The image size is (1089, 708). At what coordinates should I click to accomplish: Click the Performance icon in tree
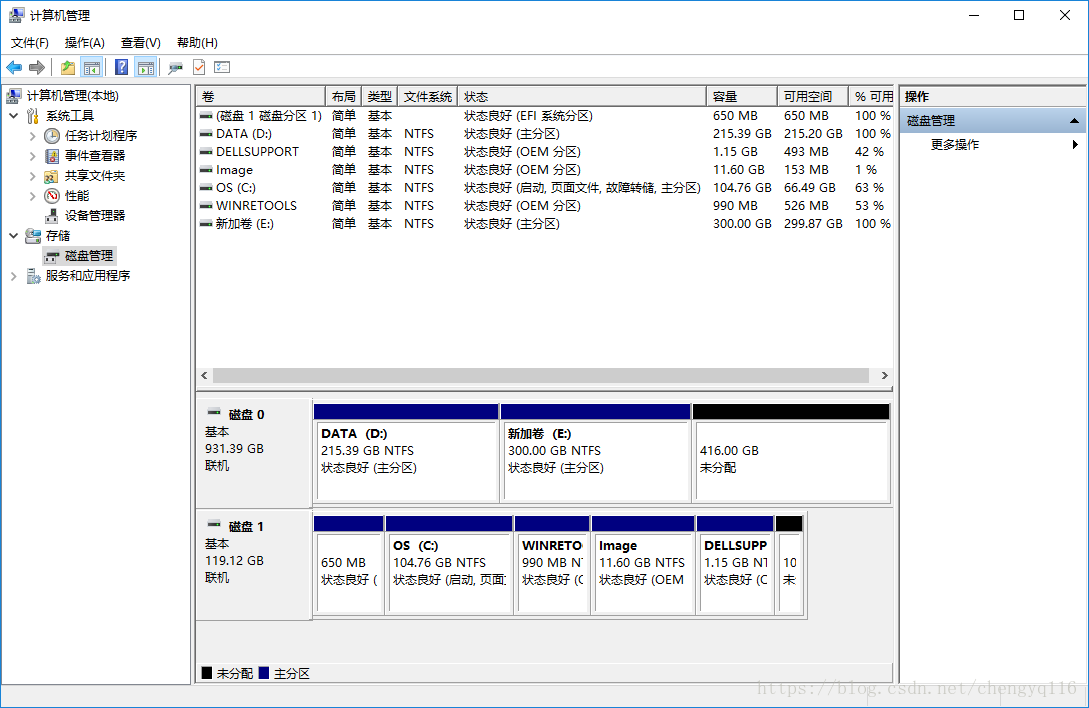(x=52, y=196)
